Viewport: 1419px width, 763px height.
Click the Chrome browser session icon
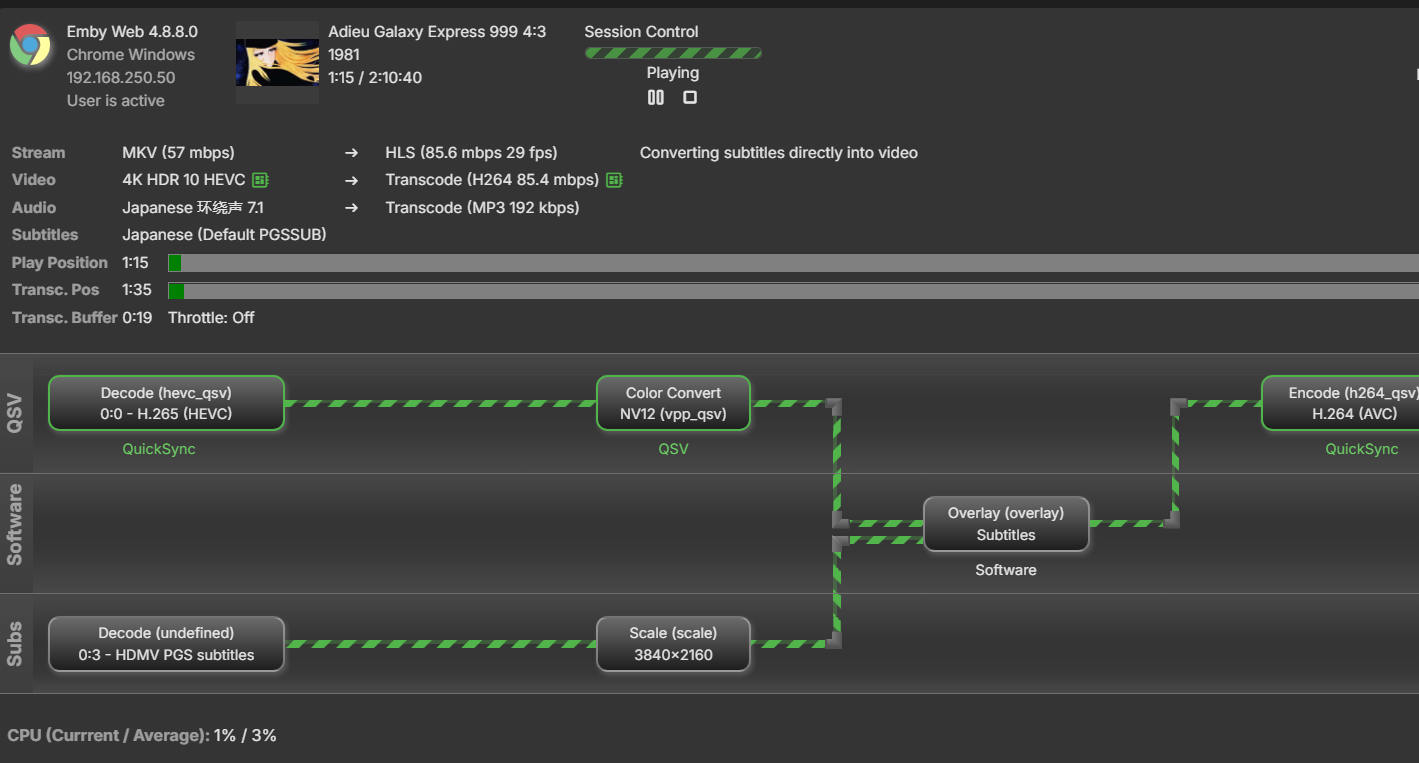(31, 44)
